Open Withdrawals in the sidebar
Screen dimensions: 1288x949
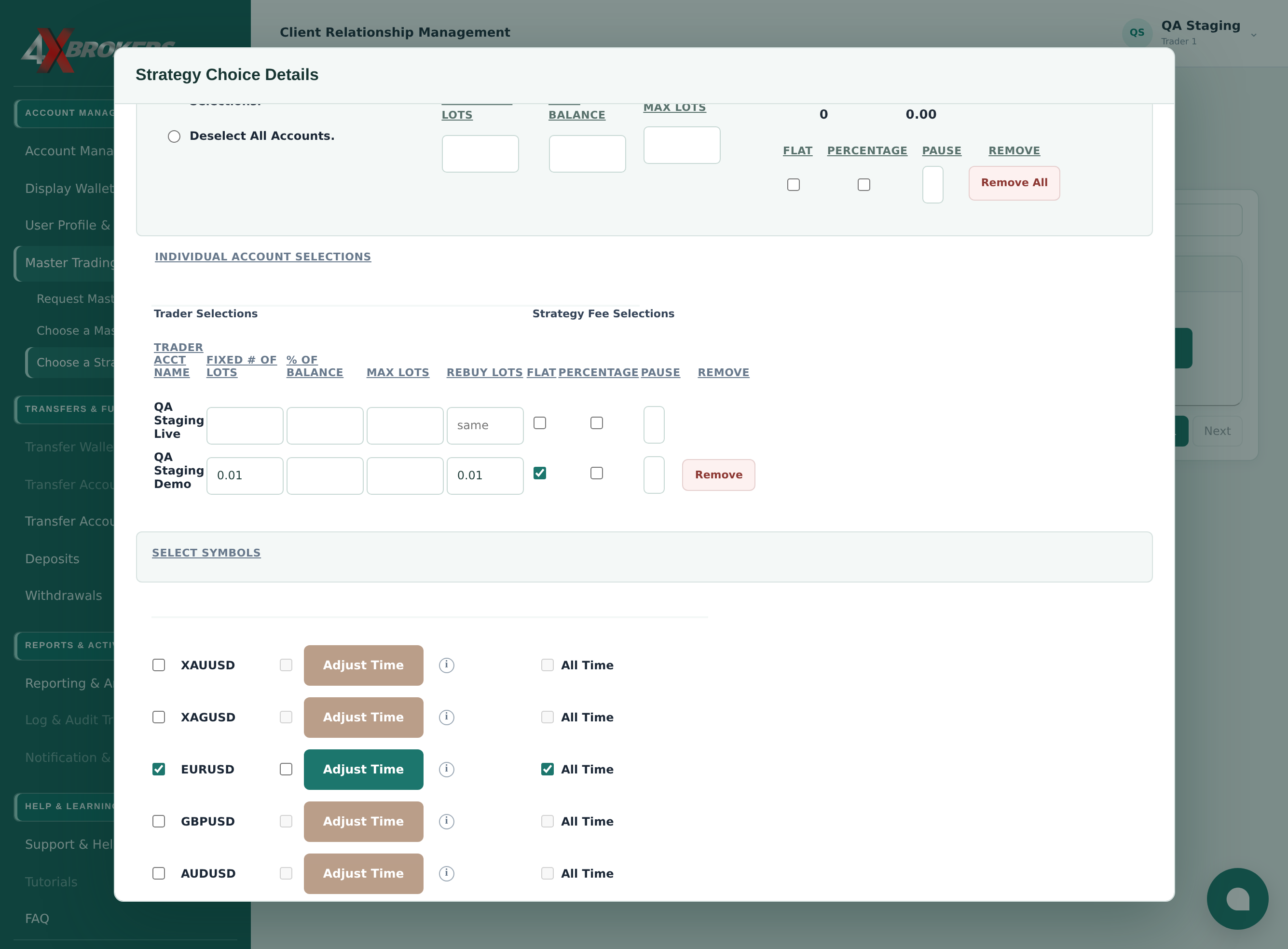64,596
